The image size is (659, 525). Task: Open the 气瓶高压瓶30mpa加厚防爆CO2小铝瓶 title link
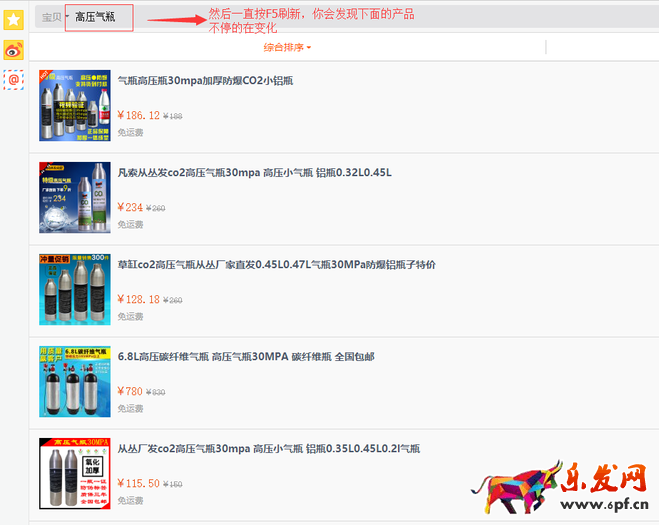[220, 80]
